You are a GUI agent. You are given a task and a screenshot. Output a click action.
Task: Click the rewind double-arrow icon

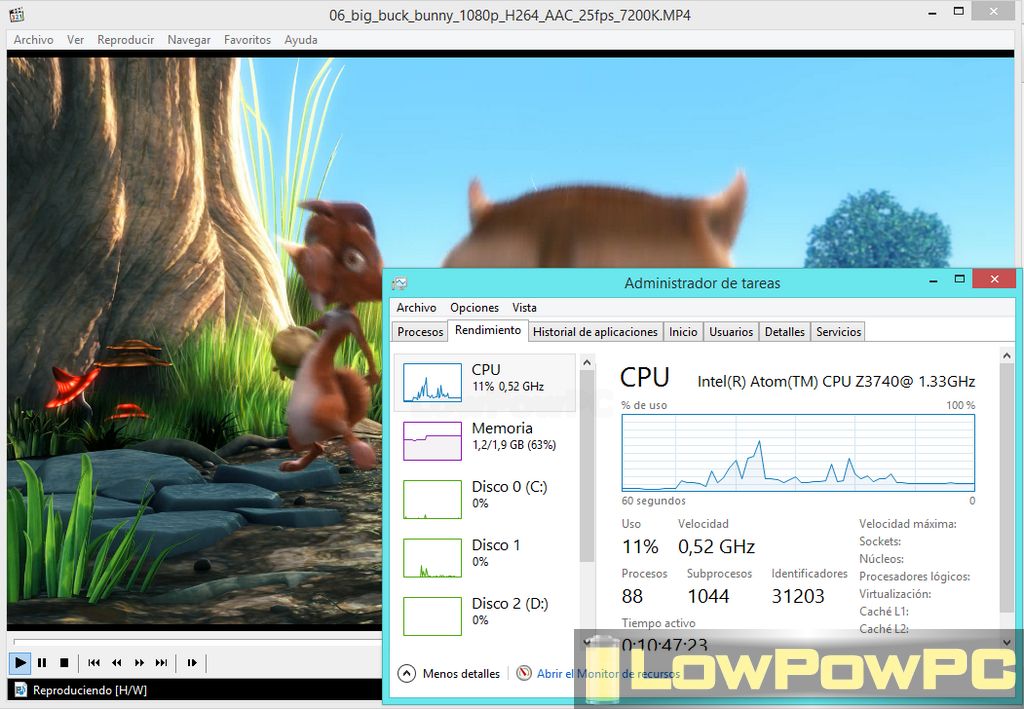[117, 662]
